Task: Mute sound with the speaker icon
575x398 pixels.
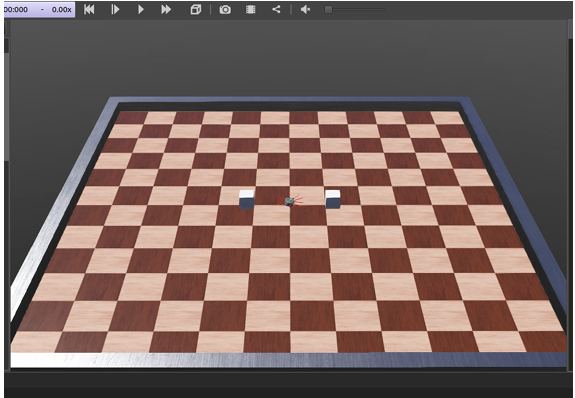Action: coord(305,10)
